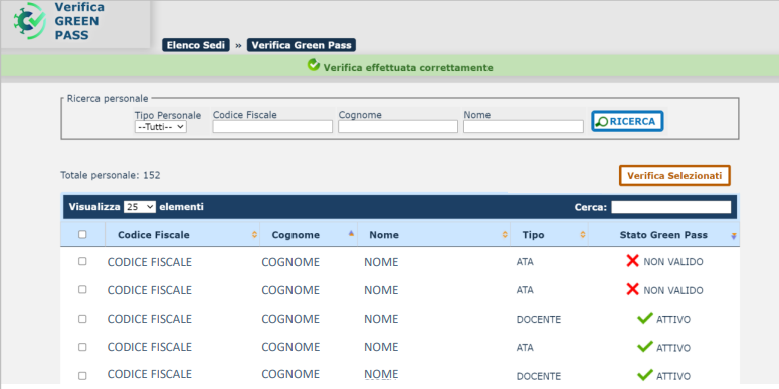Check the fifth row's checkbox

(82, 376)
